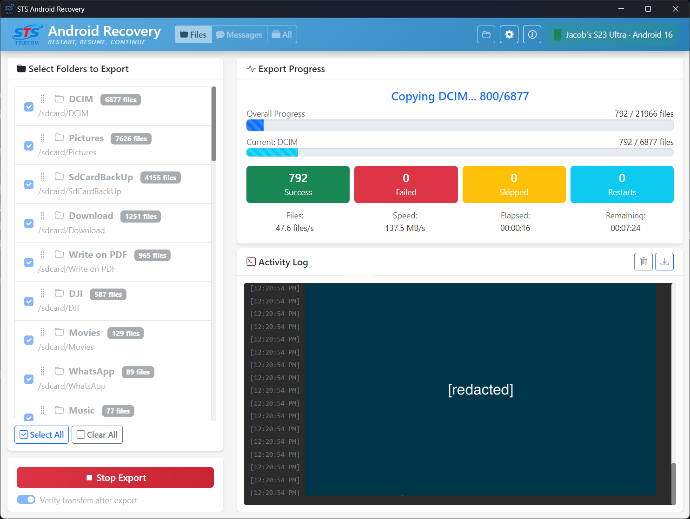
Task: Uncheck the WhatsApp folder checkbox
Action: point(29,378)
